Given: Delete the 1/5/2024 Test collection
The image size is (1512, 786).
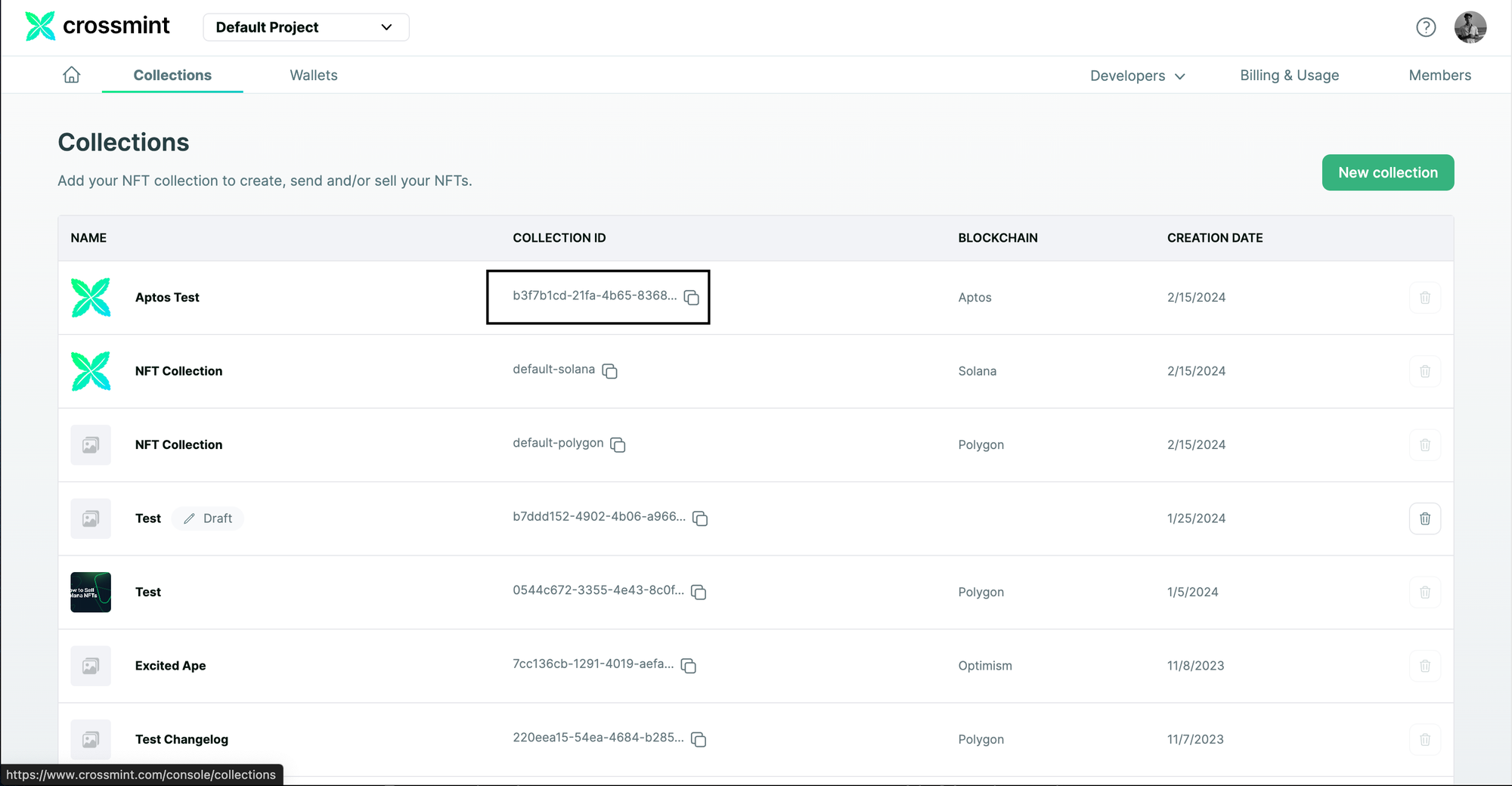Looking at the screenshot, I should [1425, 592].
